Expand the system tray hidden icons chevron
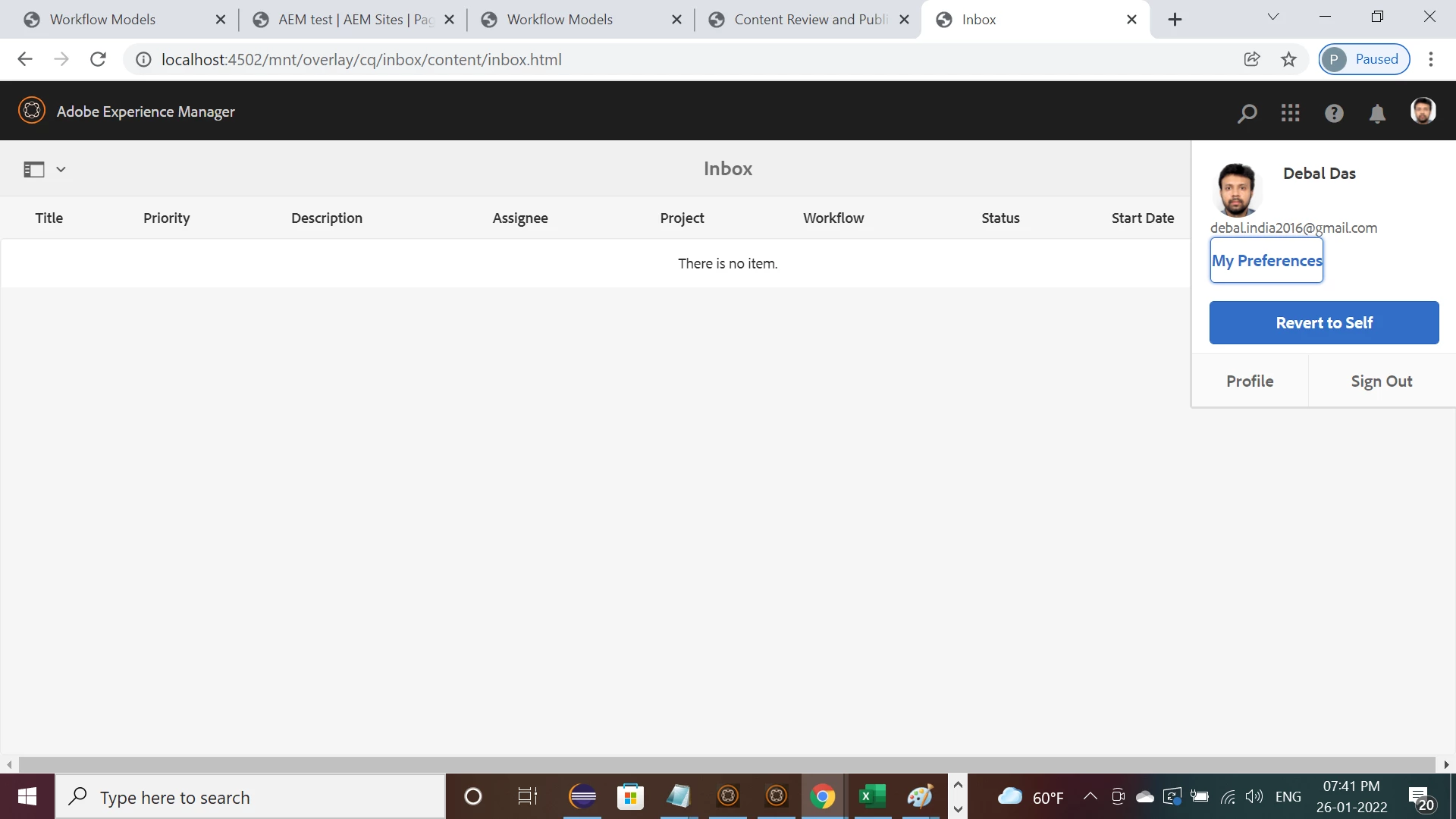The height and width of the screenshot is (819, 1456). (x=1090, y=796)
